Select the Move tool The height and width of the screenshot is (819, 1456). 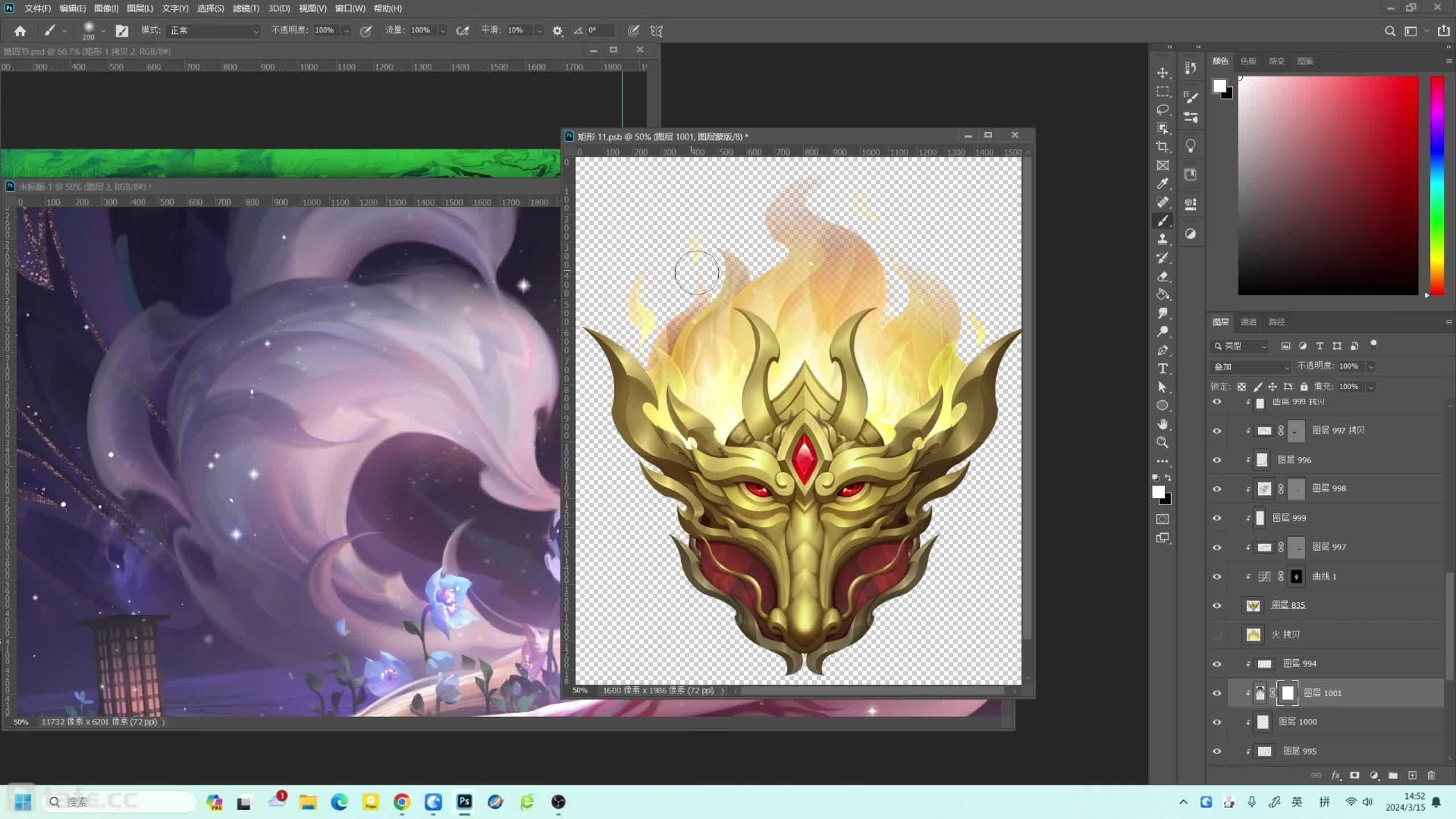pyautogui.click(x=1163, y=73)
